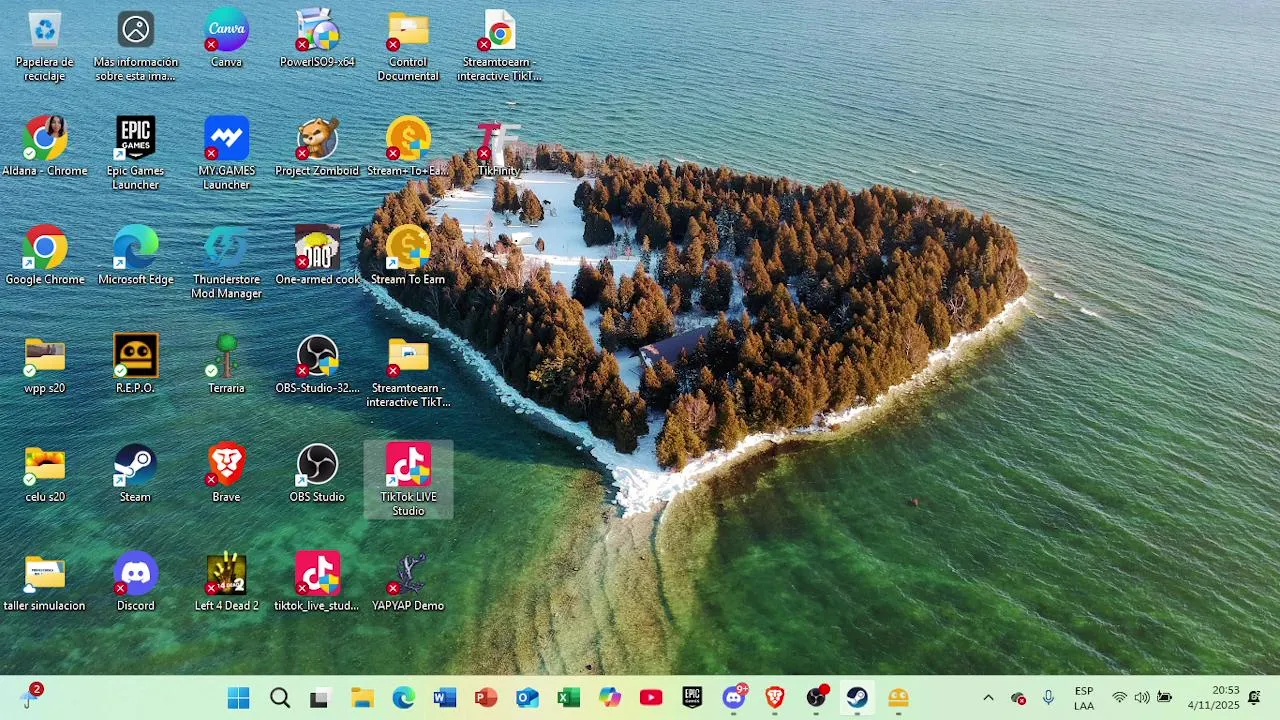Image resolution: width=1280 pixels, height=720 pixels.
Task: Open the notifications bell icon
Action: coord(1254,698)
